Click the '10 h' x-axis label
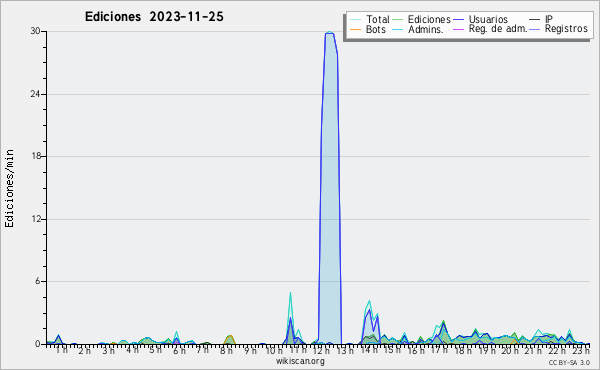This screenshot has height=370, width=600. 274,350
